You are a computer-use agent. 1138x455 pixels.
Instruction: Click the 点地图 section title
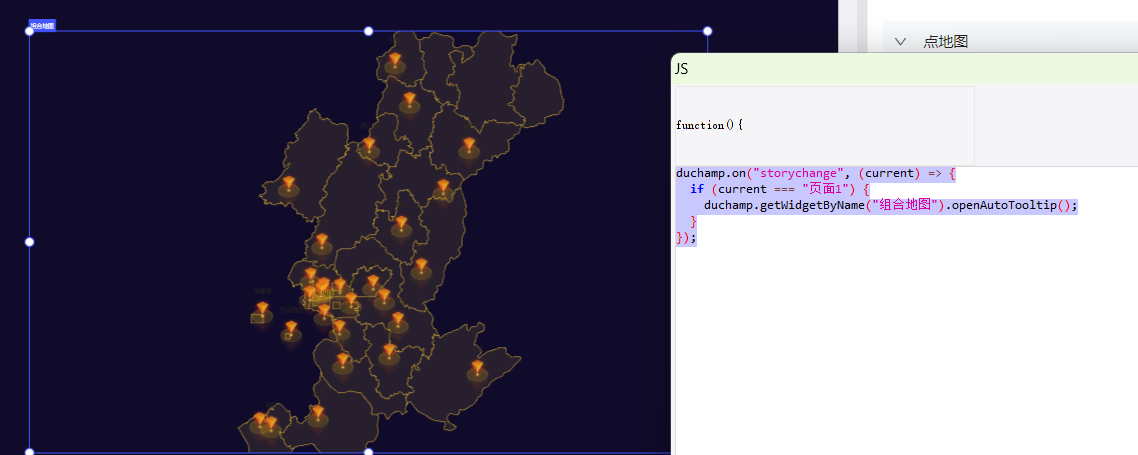tap(945, 42)
